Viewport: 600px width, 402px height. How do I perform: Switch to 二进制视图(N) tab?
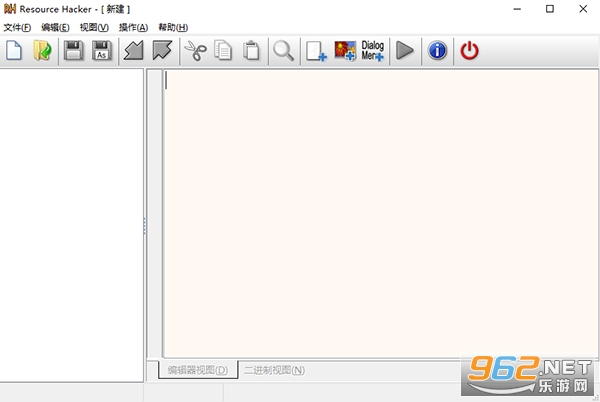click(274, 370)
